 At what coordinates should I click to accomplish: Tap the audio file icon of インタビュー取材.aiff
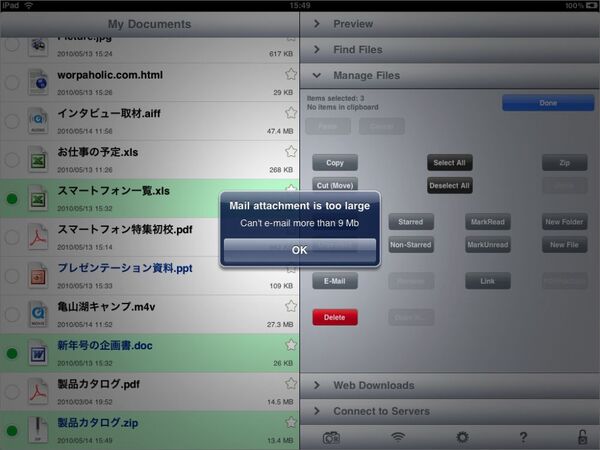[x=38, y=121]
